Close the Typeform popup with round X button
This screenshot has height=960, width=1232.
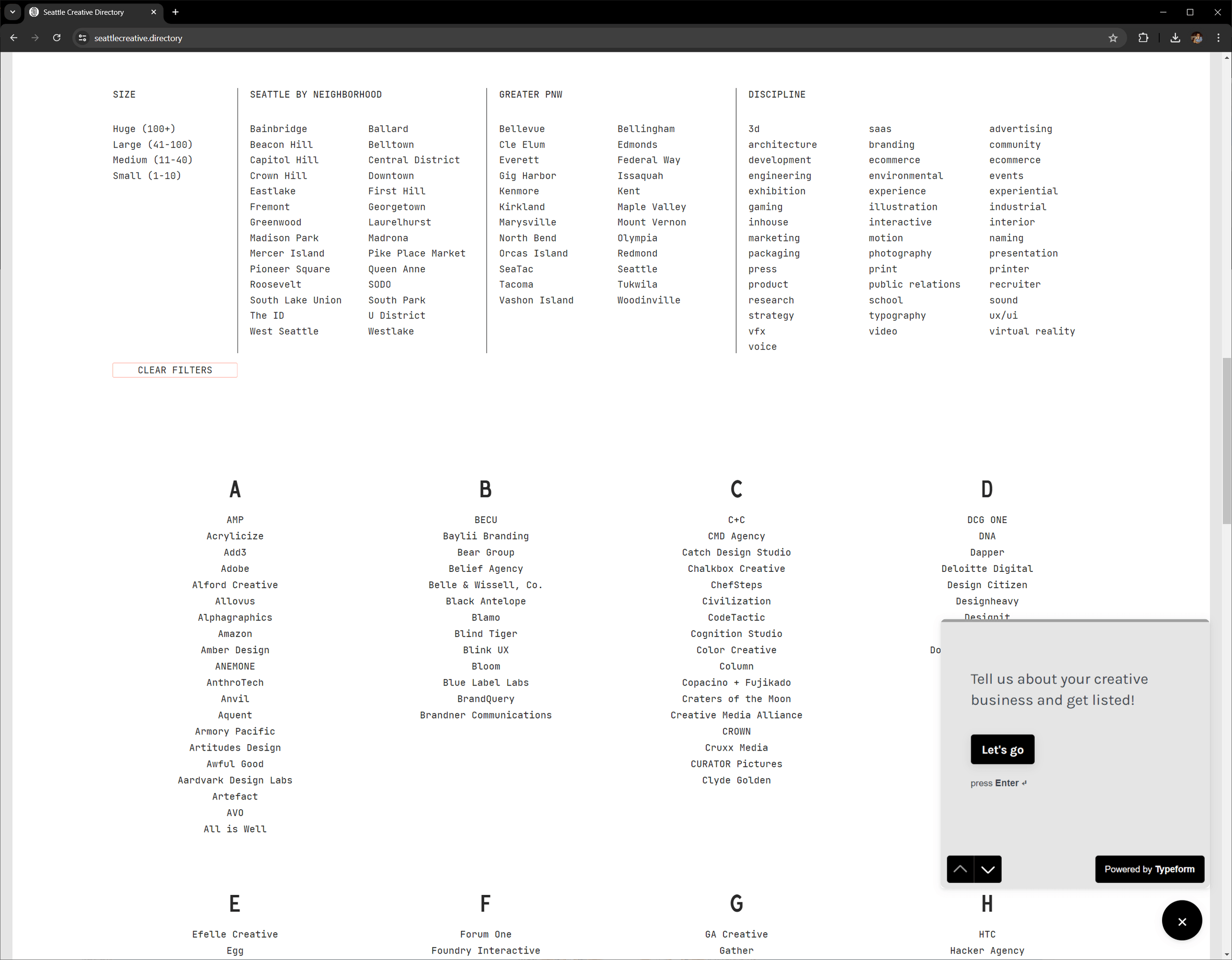tap(1182, 921)
